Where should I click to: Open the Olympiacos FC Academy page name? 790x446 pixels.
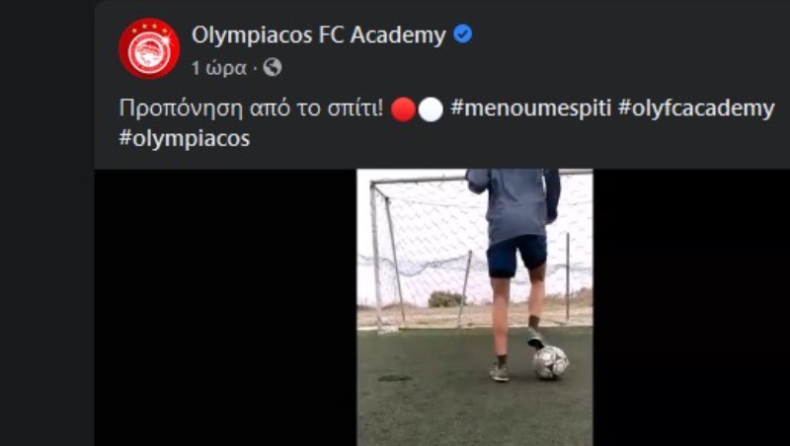tap(318, 35)
